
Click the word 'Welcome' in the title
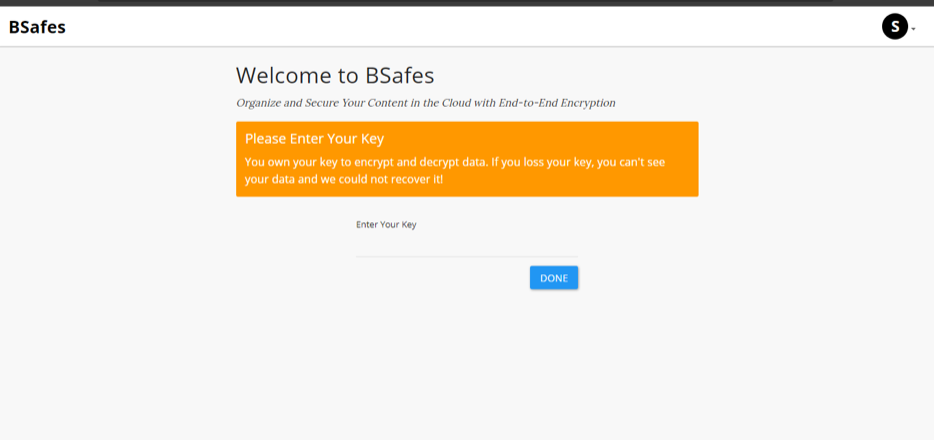pos(283,76)
